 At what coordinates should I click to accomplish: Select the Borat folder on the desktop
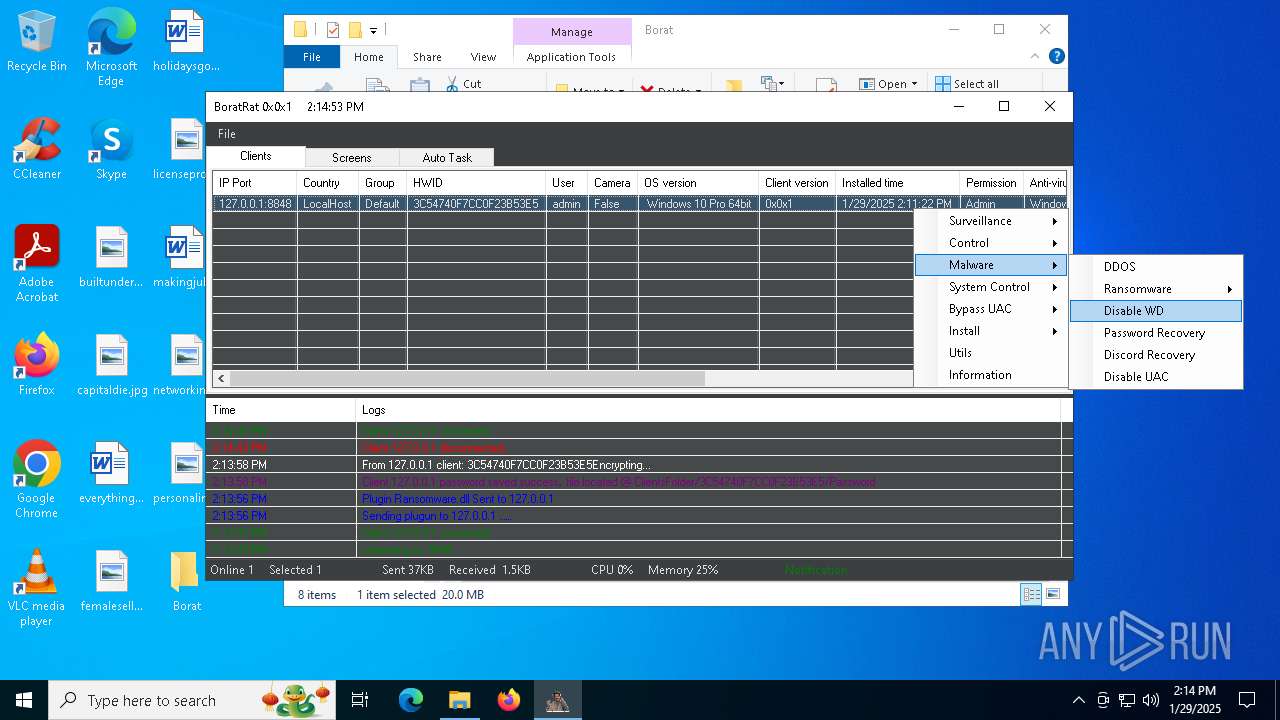click(186, 581)
